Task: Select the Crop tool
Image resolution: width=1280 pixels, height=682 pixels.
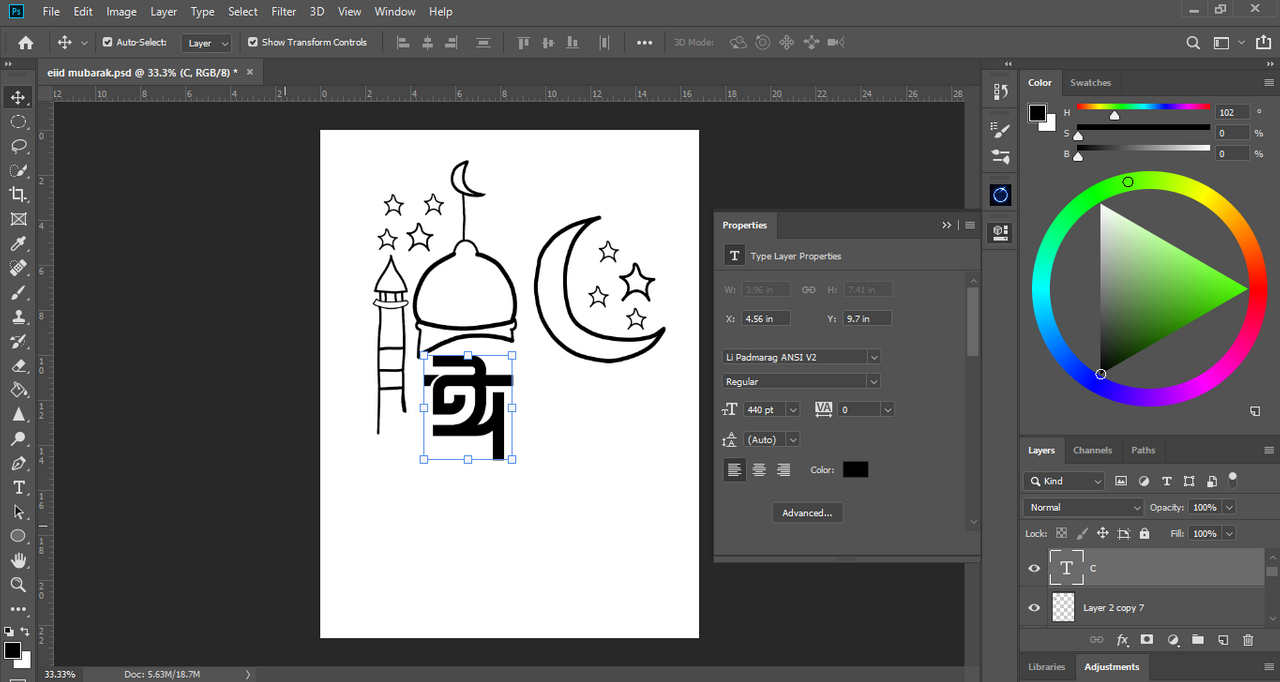Action: point(18,194)
